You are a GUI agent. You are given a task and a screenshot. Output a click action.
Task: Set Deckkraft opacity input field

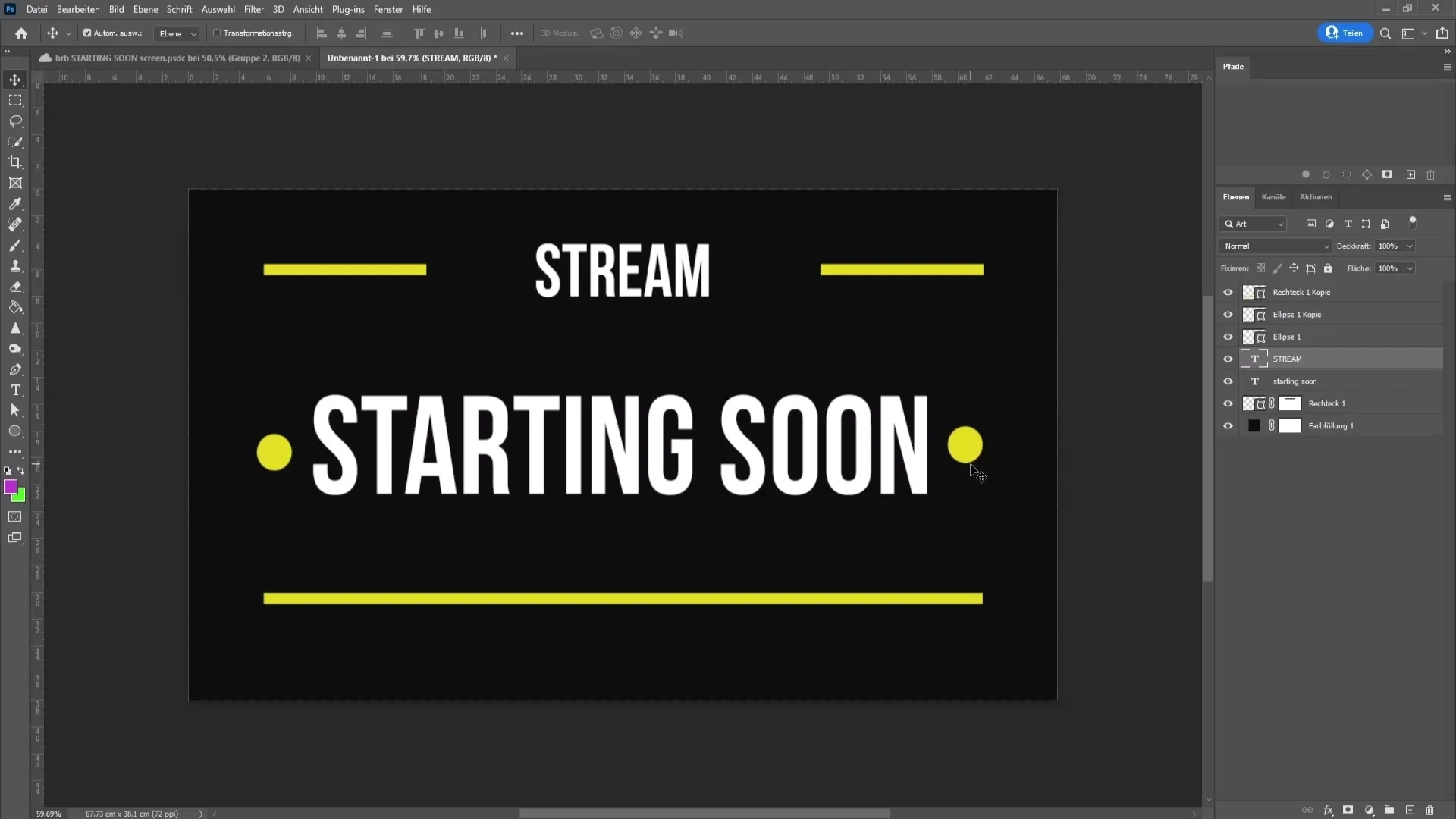(x=1391, y=246)
